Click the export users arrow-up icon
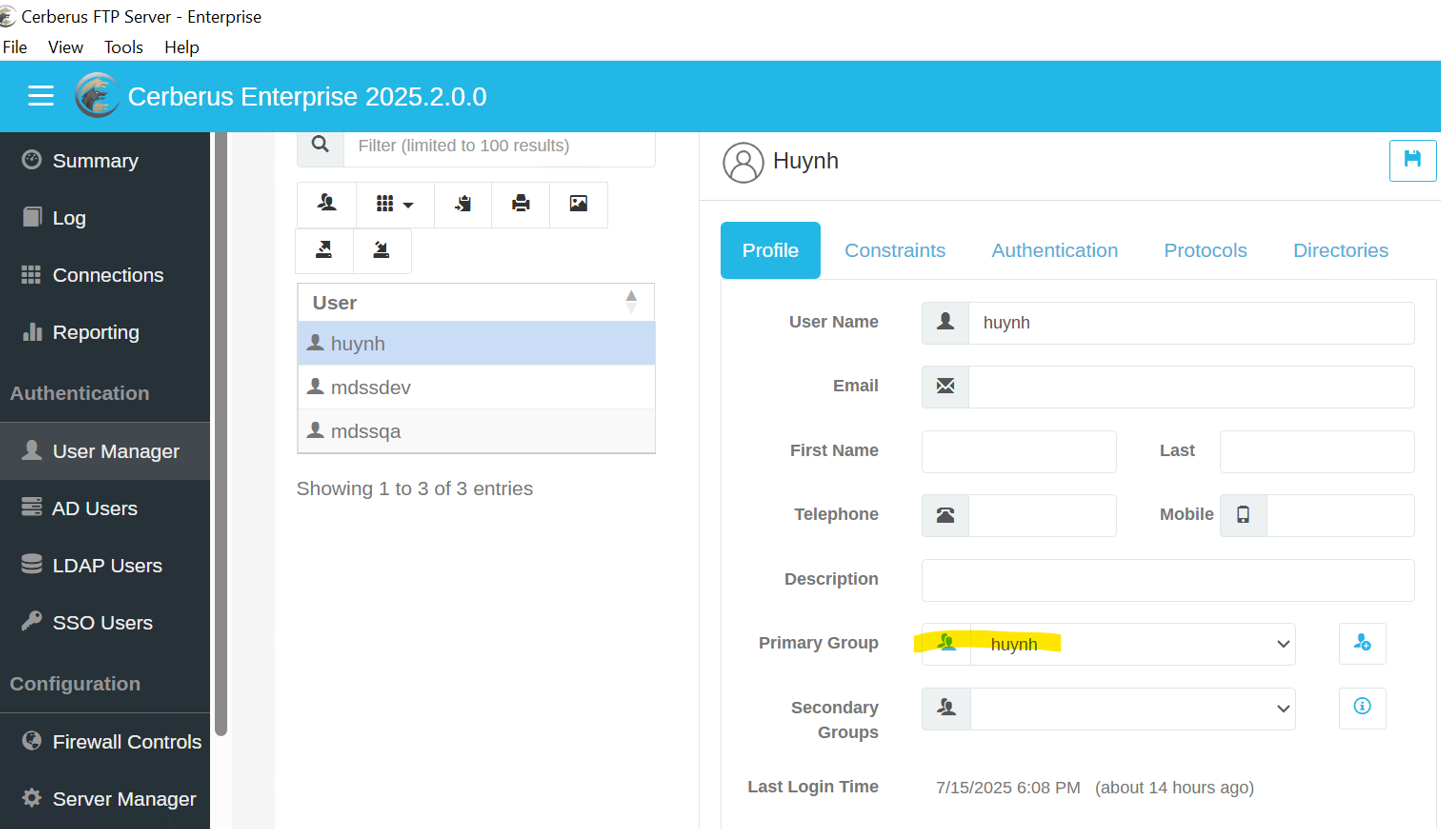This screenshot has height=829, width=1441. pyautogui.click(x=324, y=250)
